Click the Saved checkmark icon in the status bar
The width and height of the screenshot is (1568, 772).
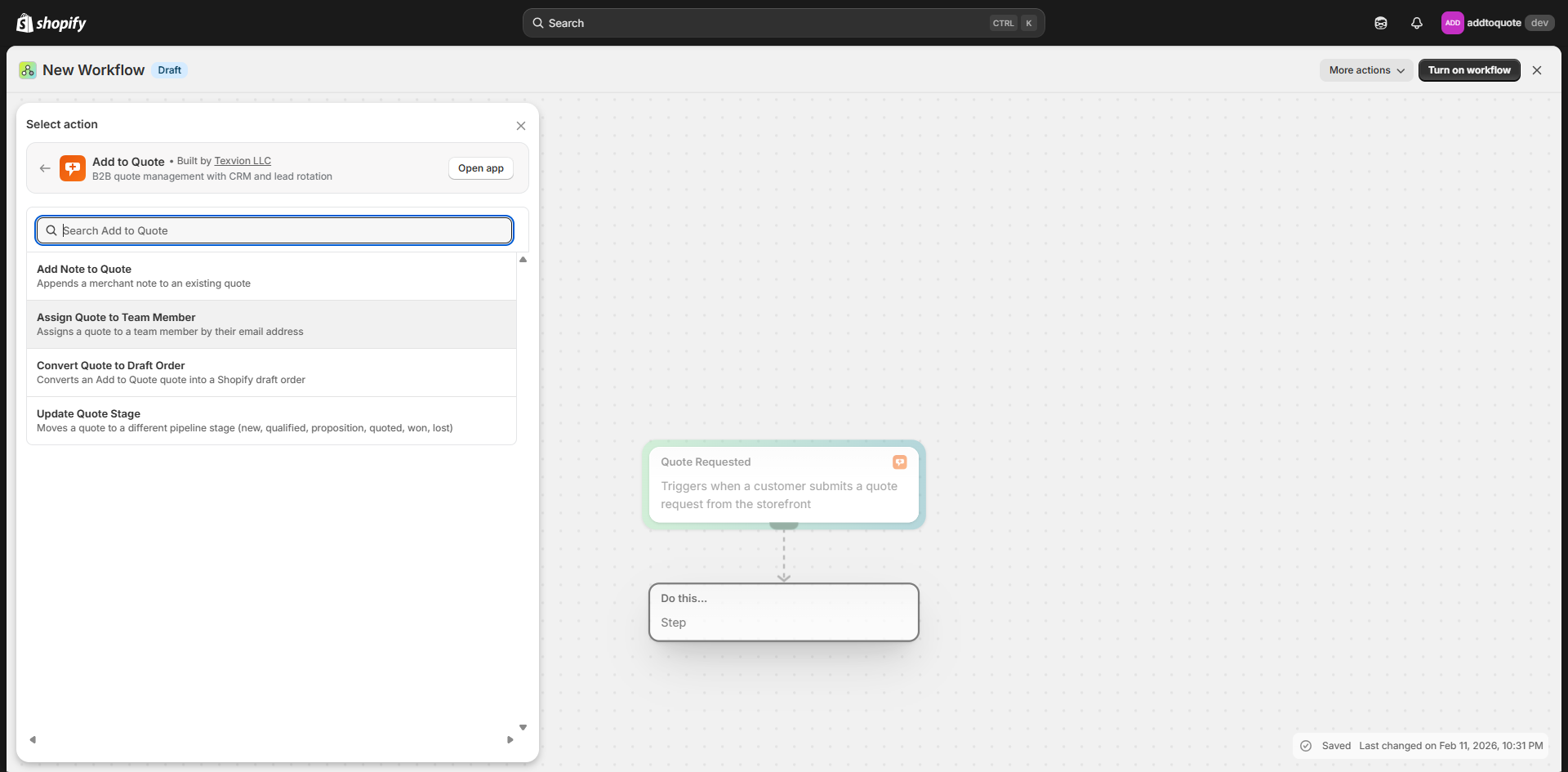coord(1307,745)
